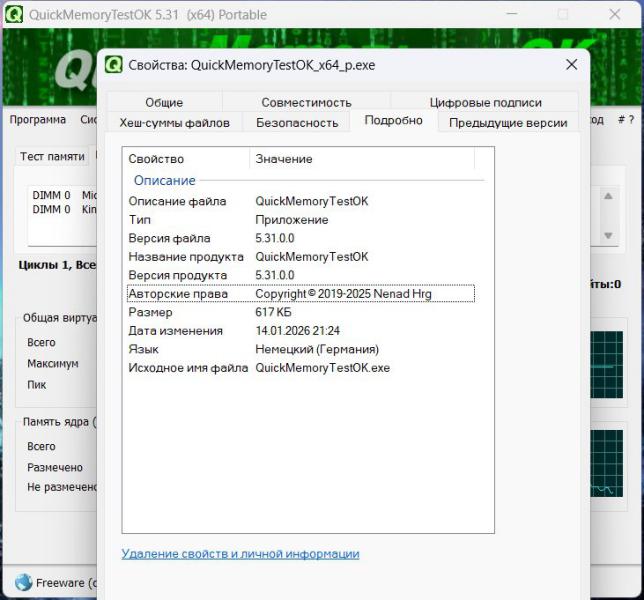This screenshot has height=600, width=644.
Task: Switch to the Общие tab
Action: tap(164, 102)
